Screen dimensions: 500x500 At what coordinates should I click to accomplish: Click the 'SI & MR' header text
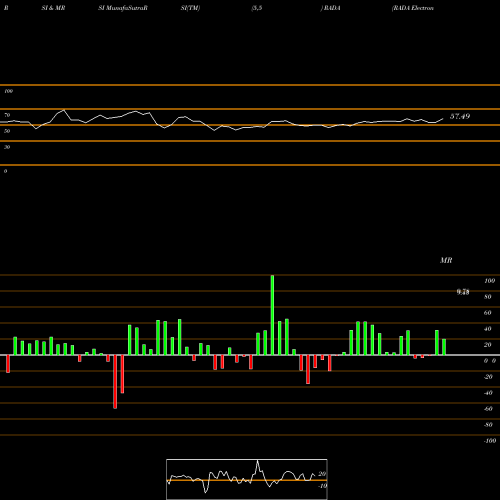pyautogui.click(x=53, y=8)
